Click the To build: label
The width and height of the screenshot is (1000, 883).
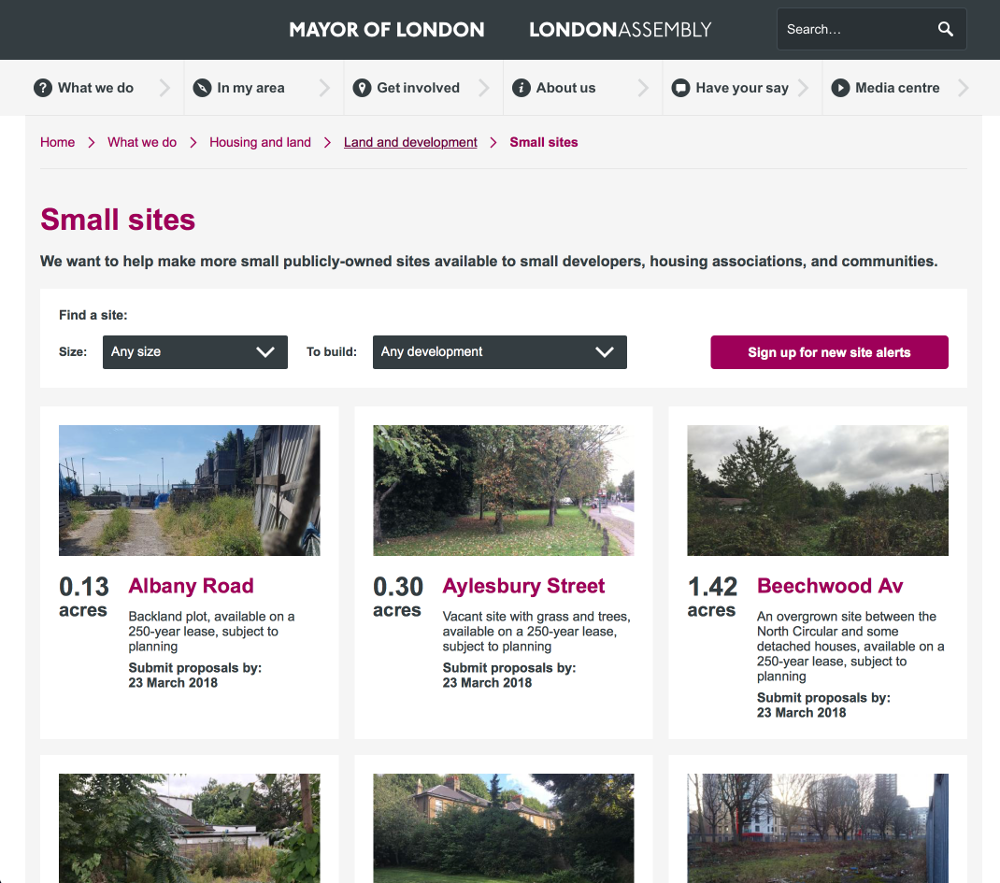tap(332, 352)
